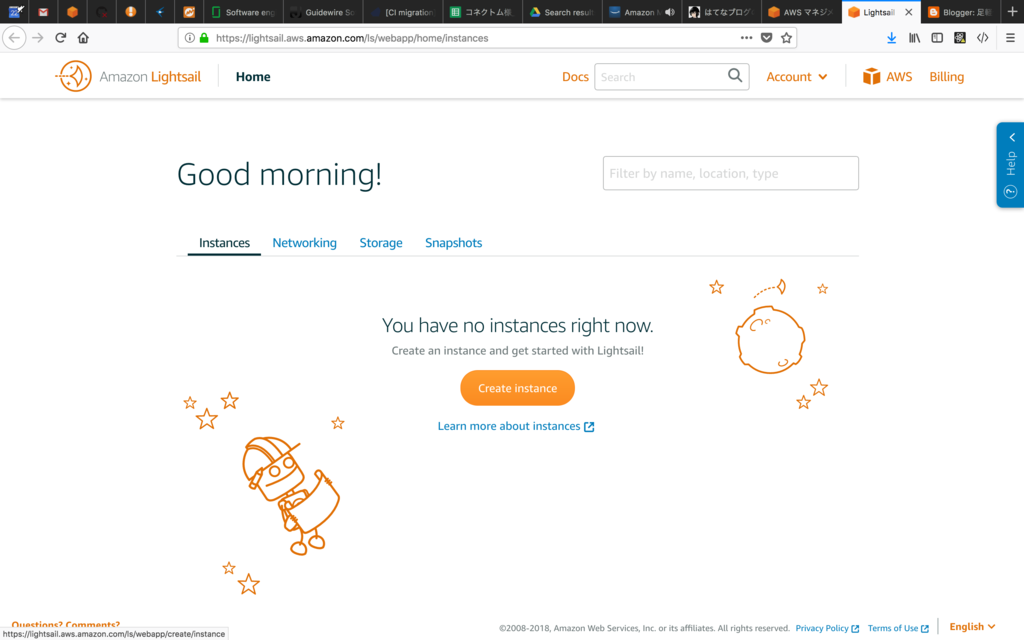Viewport: 1024px width, 640px height.
Task: Select the Snapshots tab
Action: coord(453,242)
